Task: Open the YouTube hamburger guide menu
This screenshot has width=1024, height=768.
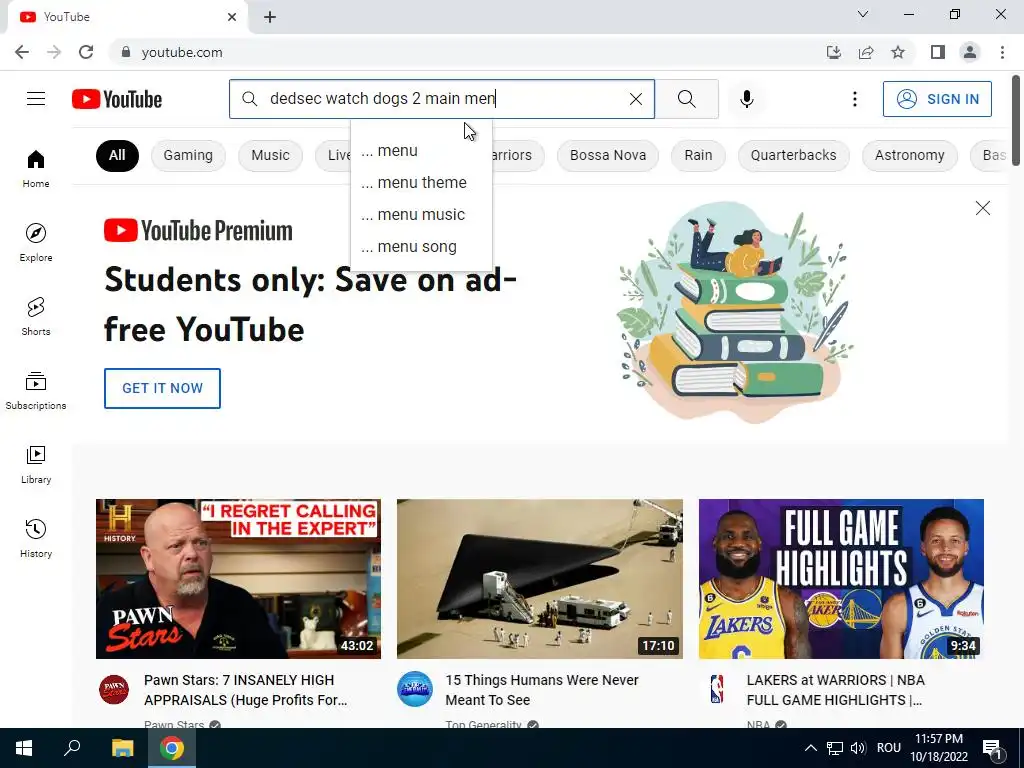Action: [x=36, y=99]
